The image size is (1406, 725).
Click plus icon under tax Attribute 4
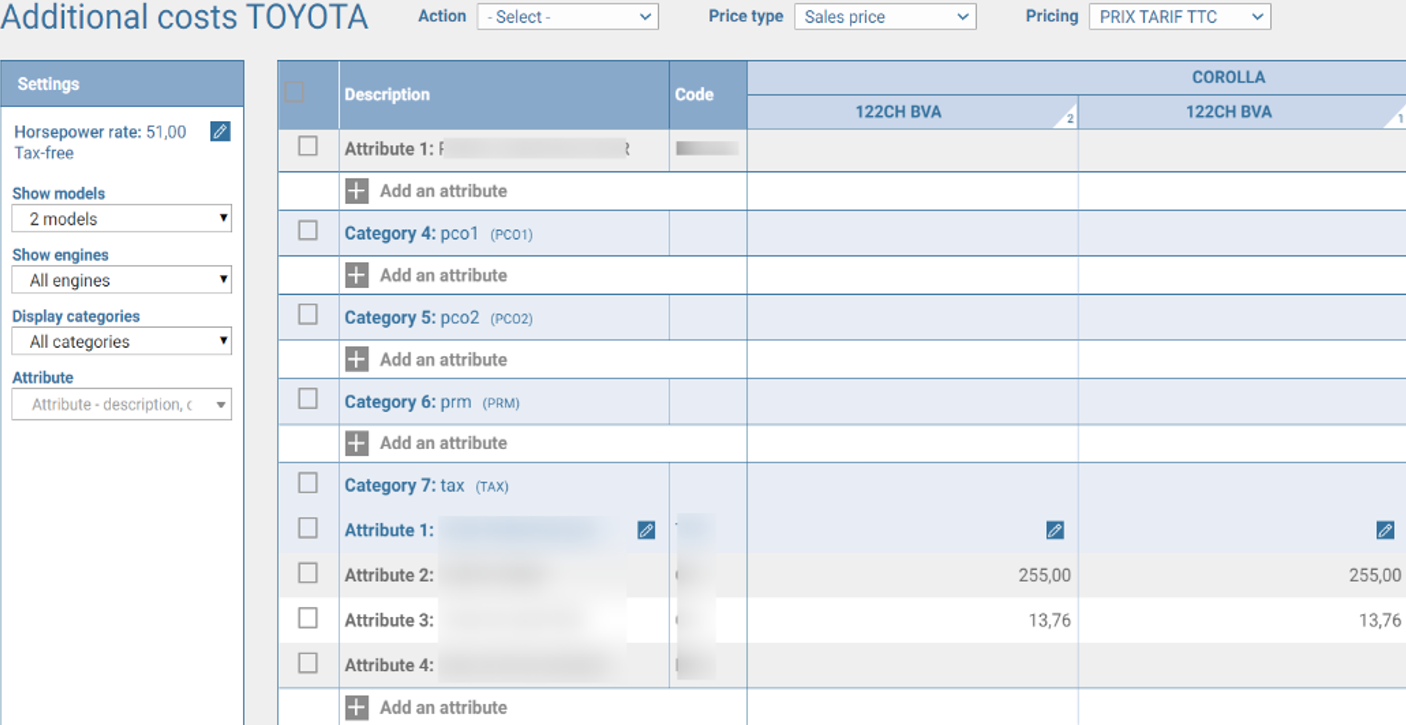coord(357,708)
